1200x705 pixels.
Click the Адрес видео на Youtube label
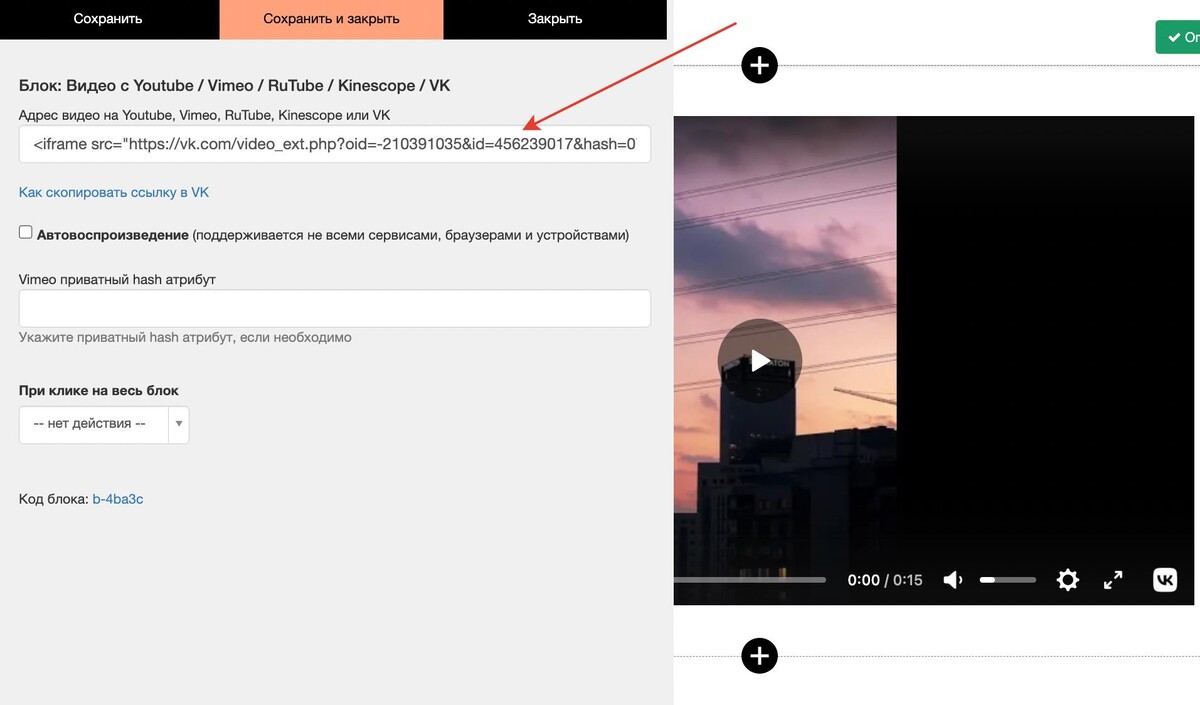(204, 116)
